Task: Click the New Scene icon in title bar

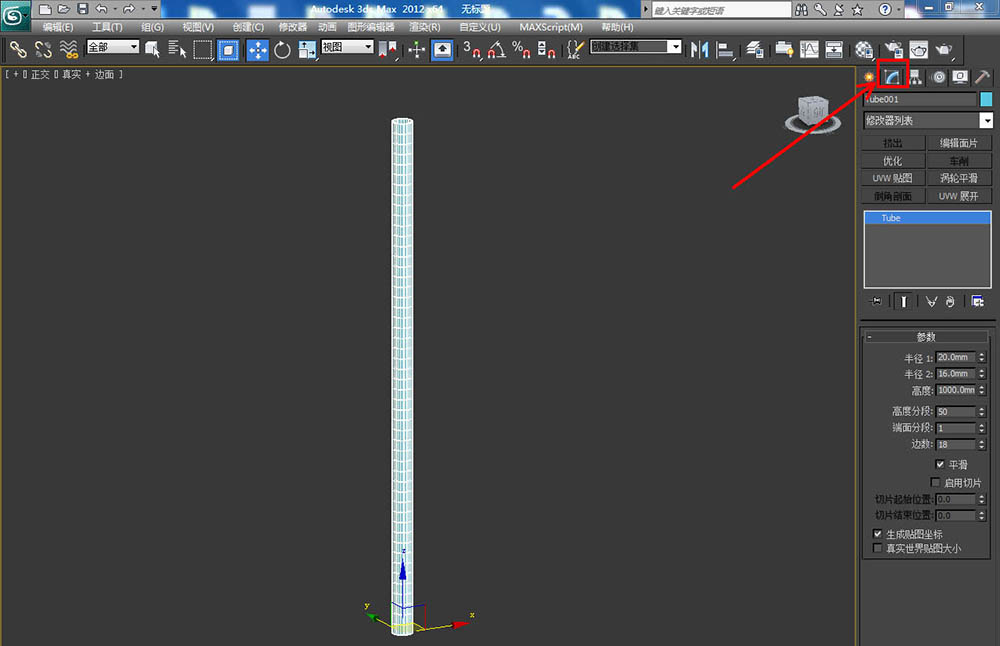Action: tap(45, 9)
